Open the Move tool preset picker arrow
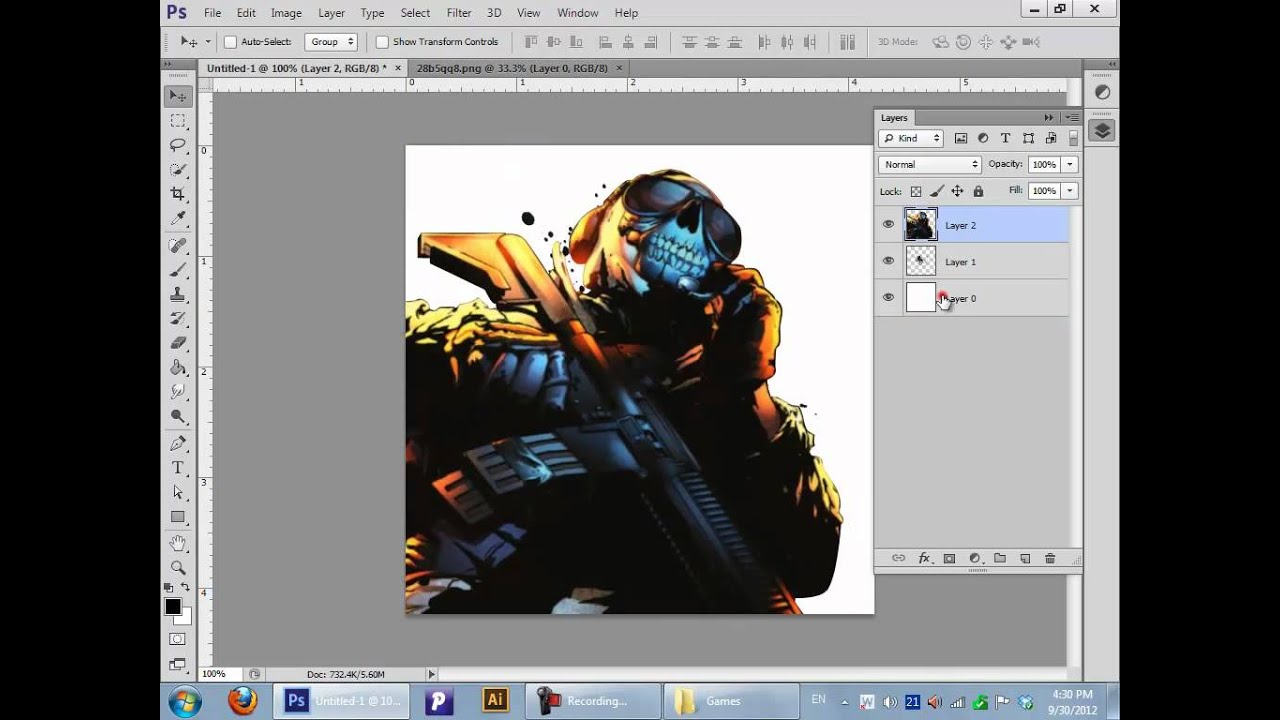Screen dimensions: 1280x720 coord(207,42)
